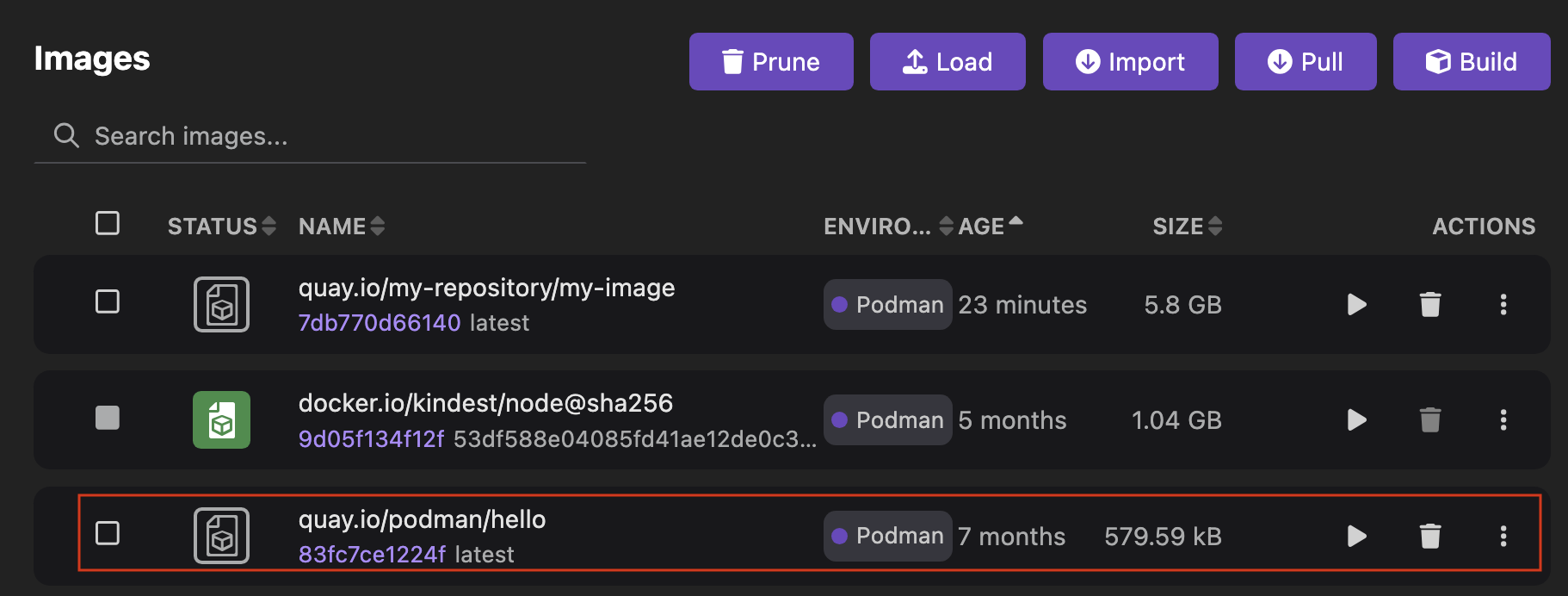1568x596 pixels.
Task: Sort images by NAME column
Action: 341,226
